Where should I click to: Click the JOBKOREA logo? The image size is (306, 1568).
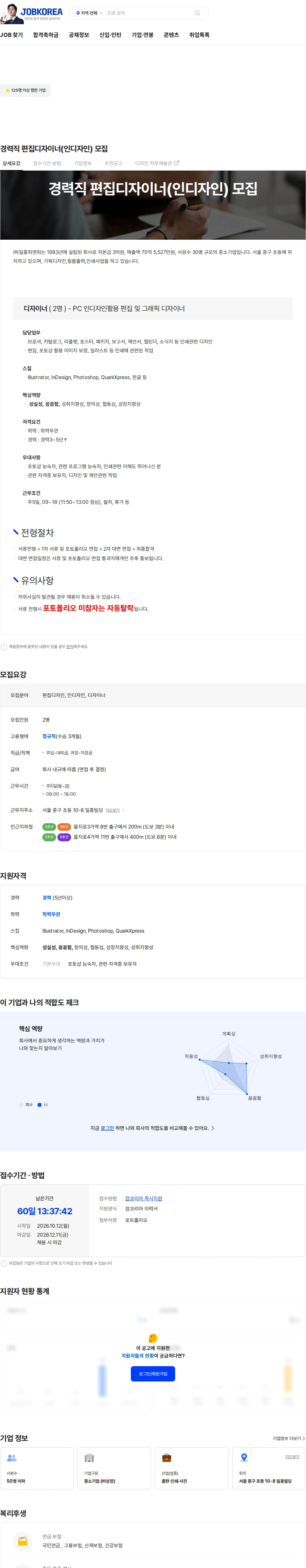(x=41, y=11)
